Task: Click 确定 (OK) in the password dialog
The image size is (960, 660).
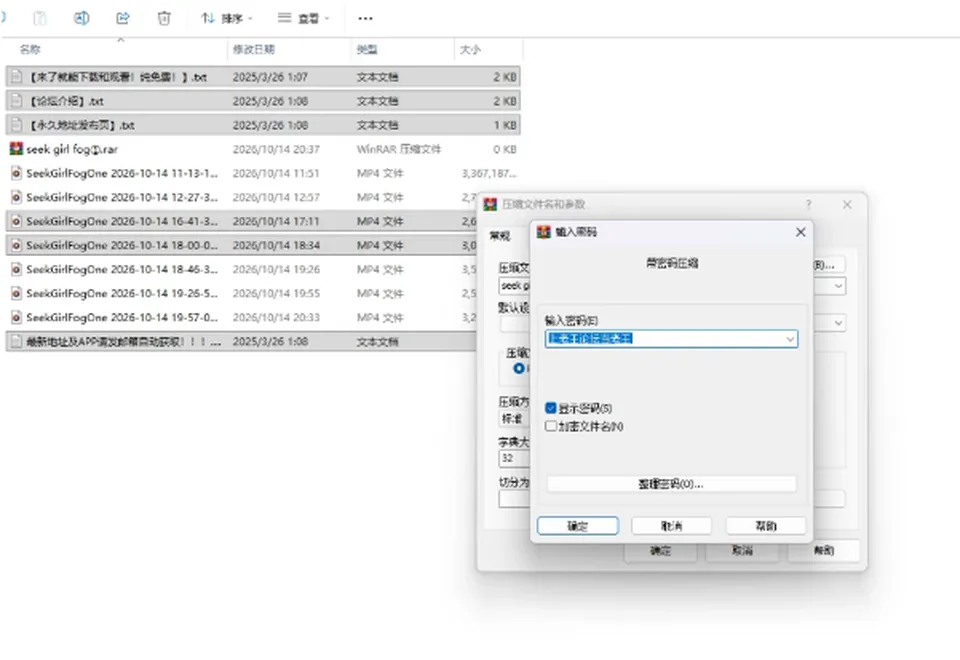Action: 578,526
